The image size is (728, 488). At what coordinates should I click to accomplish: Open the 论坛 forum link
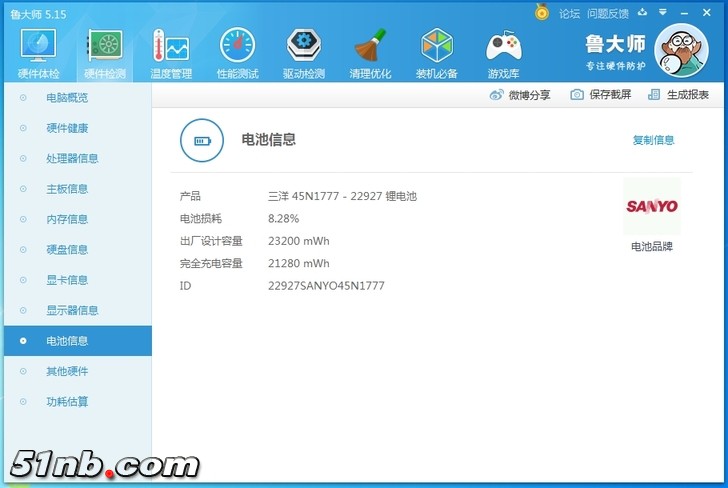pyautogui.click(x=569, y=13)
